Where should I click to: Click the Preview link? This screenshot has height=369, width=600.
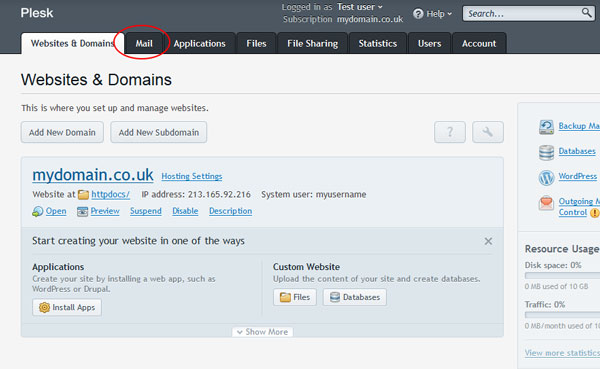pos(105,211)
